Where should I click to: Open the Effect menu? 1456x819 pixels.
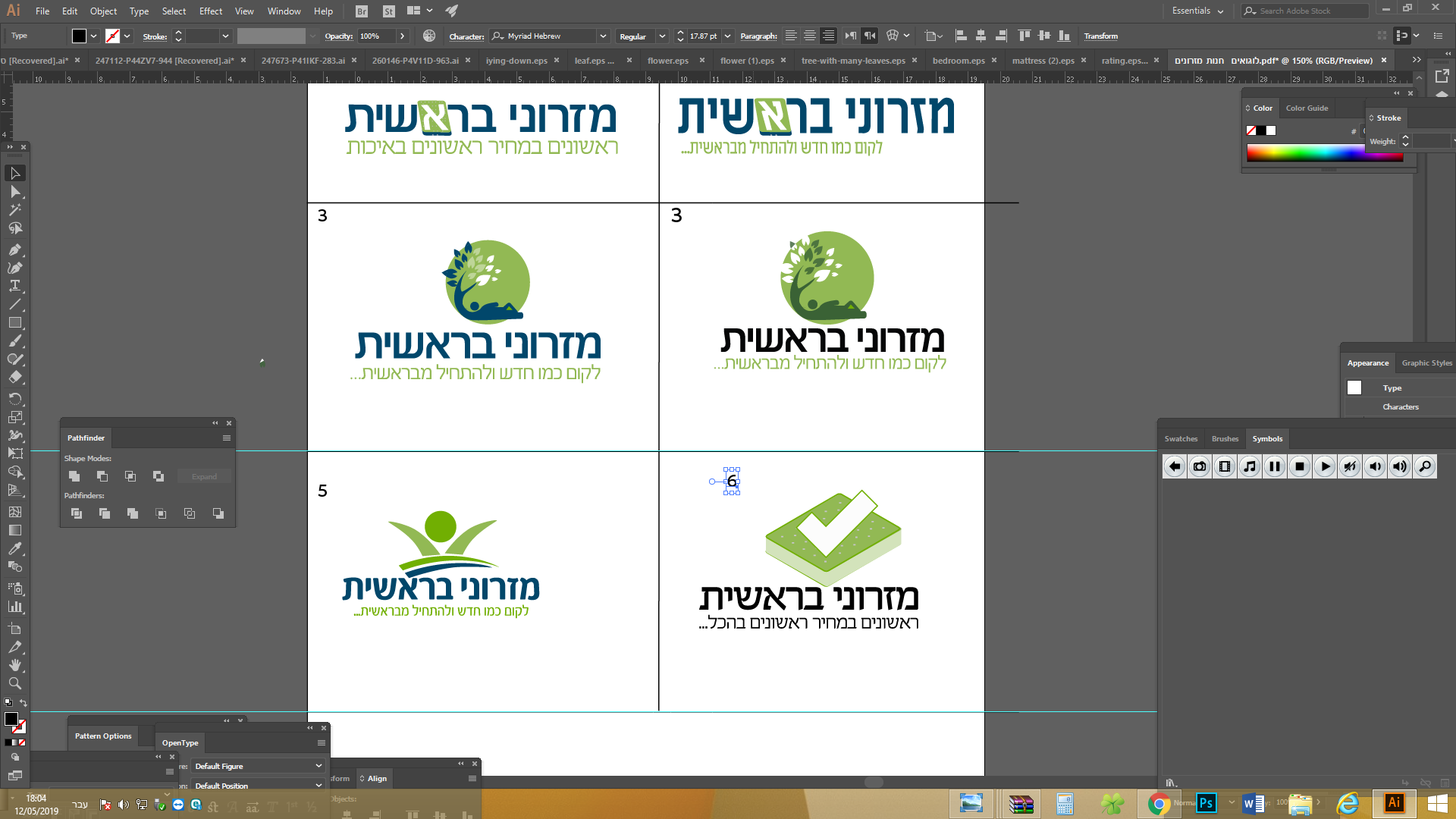[x=210, y=11]
